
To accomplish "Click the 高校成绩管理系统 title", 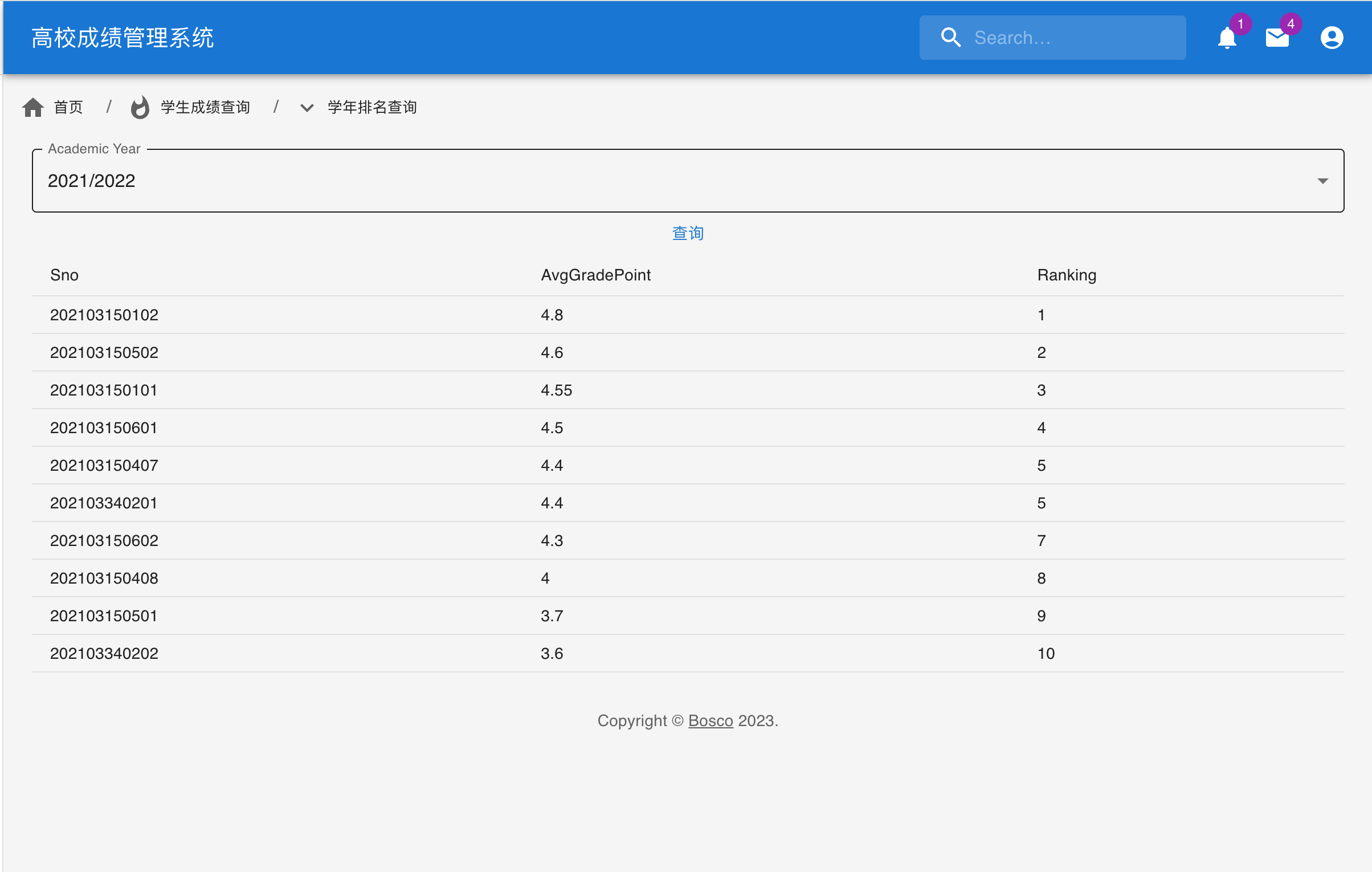I will tap(122, 38).
